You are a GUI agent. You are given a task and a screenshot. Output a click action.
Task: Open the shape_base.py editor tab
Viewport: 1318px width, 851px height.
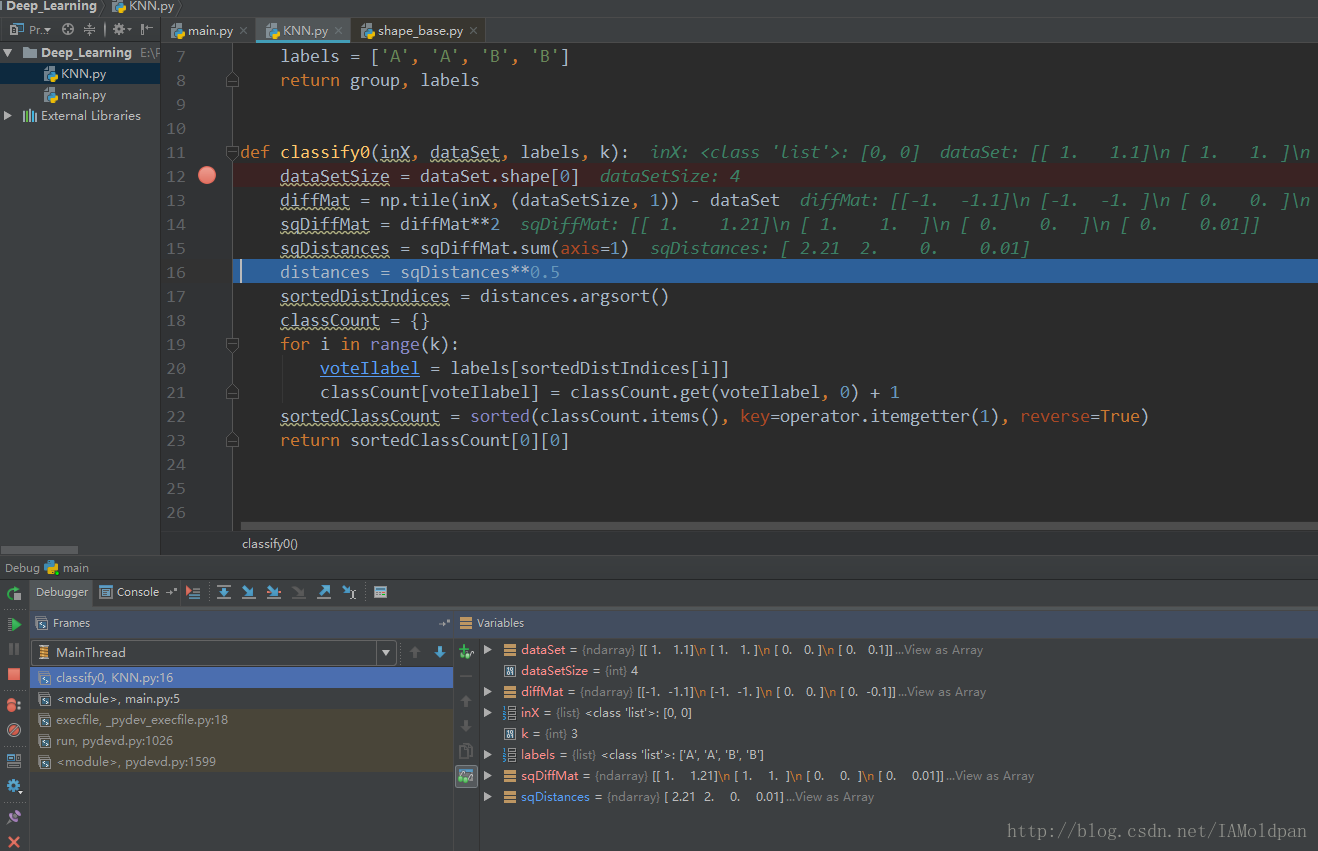click(x=420, y=31)
